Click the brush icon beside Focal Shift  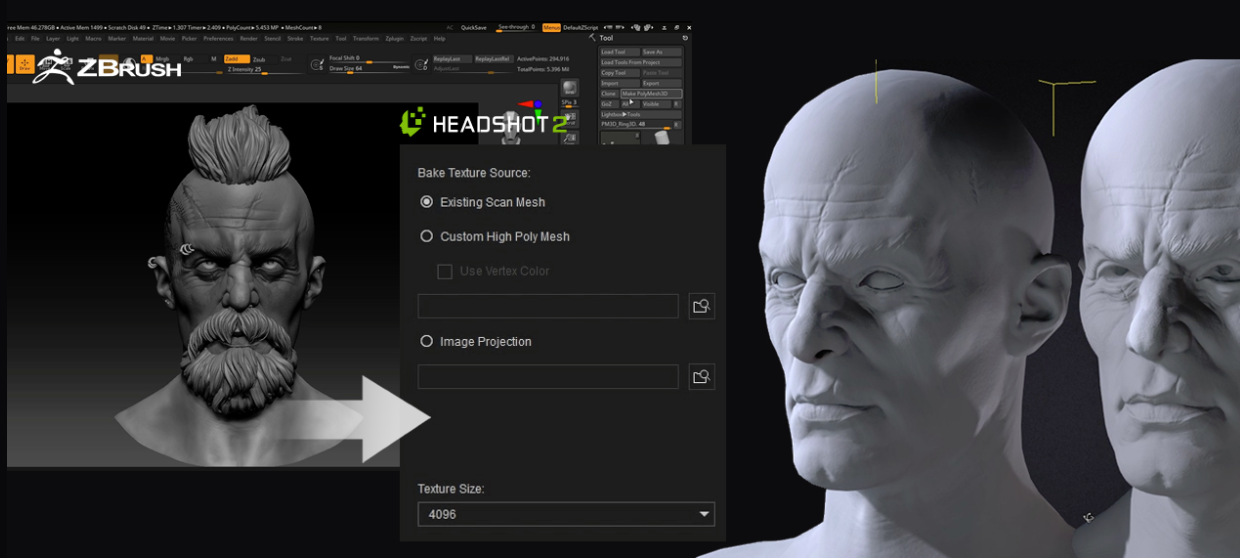click(316, 64)
